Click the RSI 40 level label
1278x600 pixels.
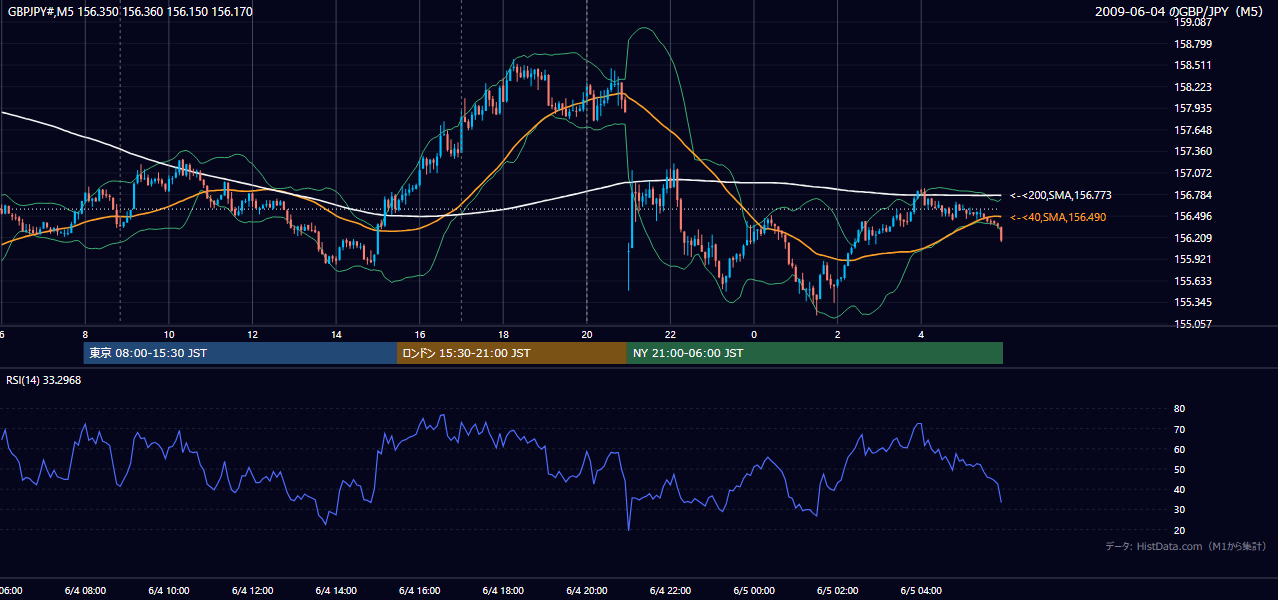[1179, 489]
